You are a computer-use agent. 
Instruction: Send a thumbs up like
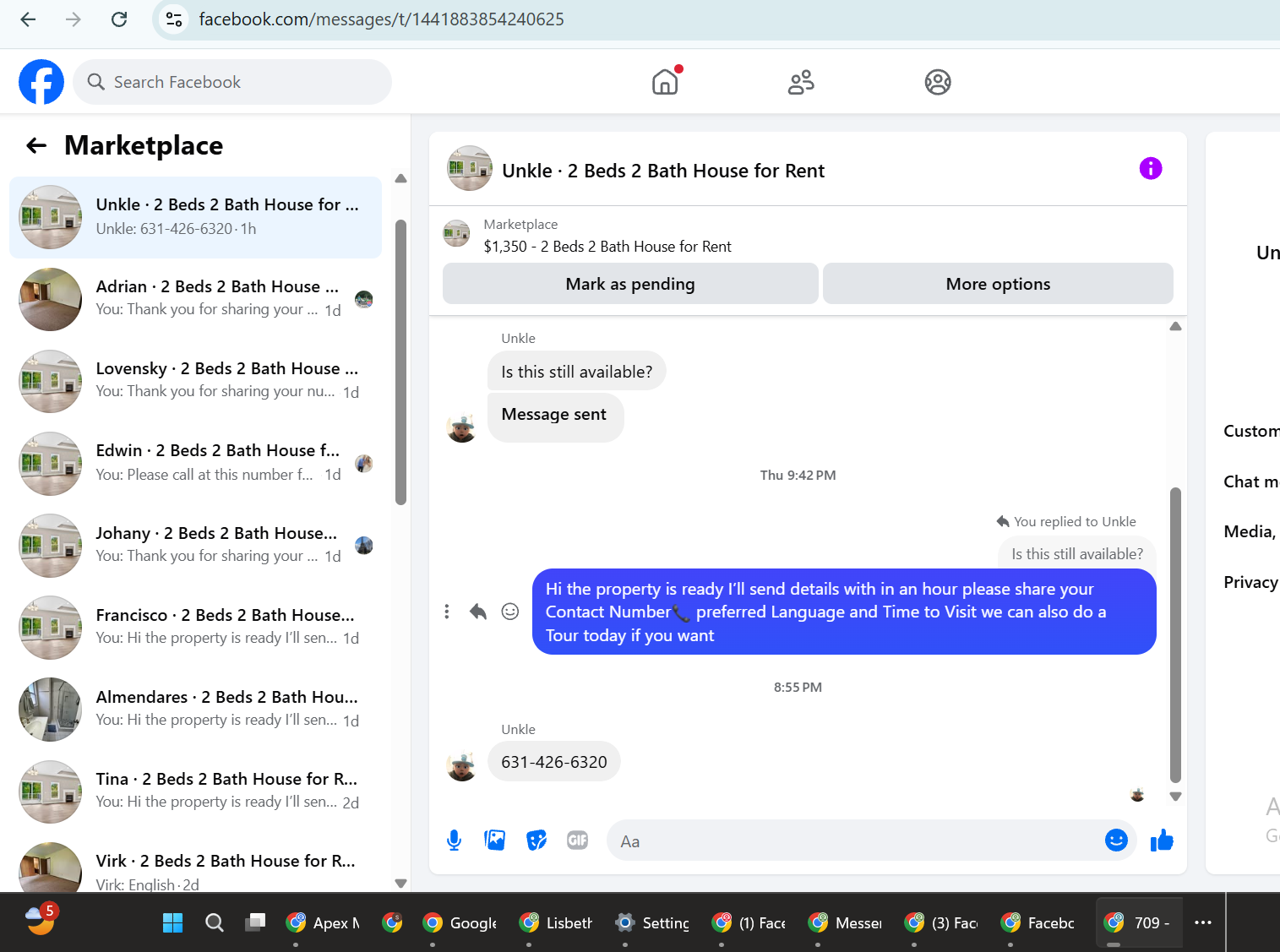(1163, 840)
